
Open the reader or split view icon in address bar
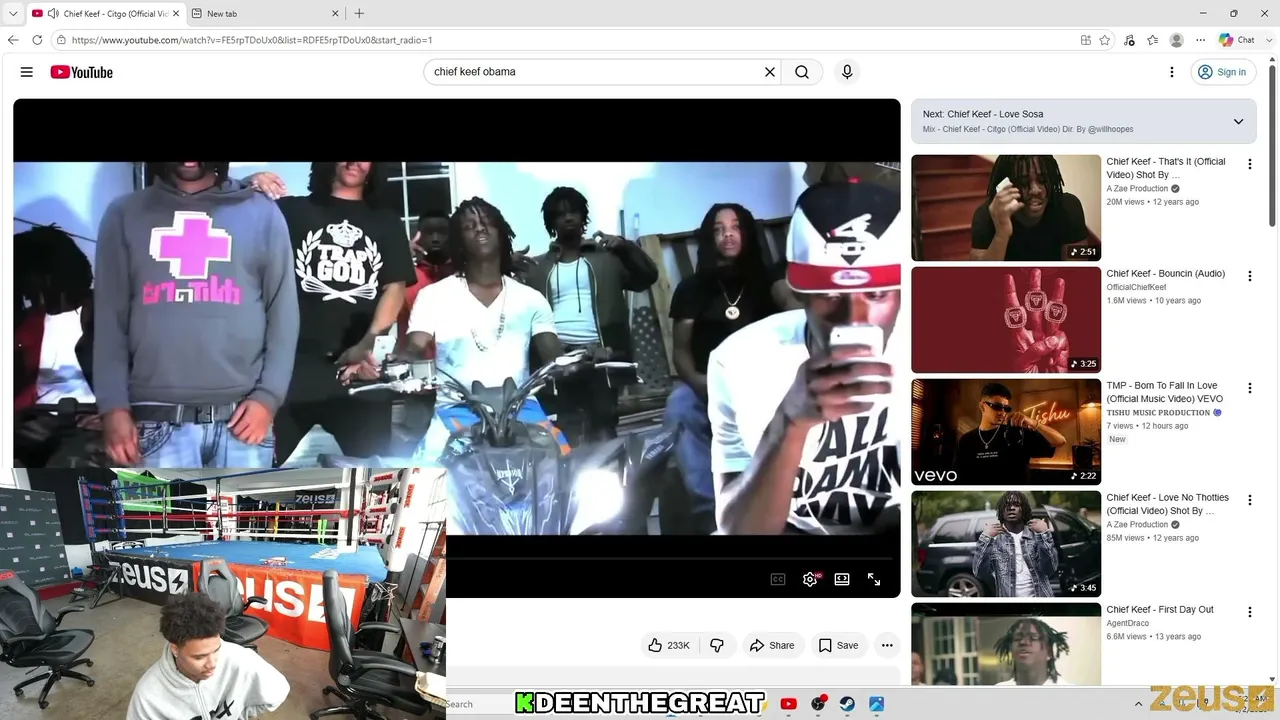click(x=1086, y=40)
